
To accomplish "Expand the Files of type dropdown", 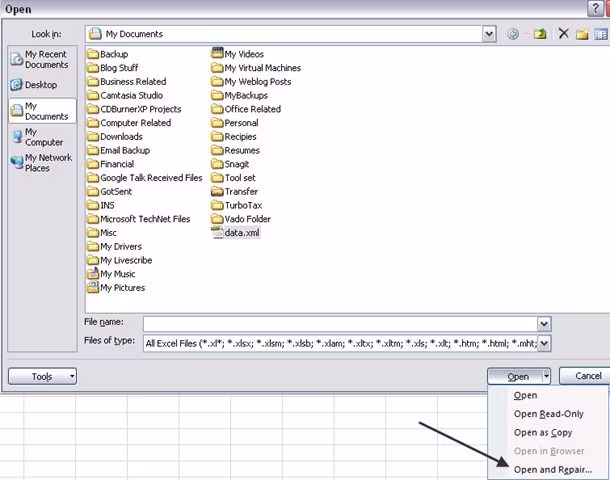I will point(544,343).
